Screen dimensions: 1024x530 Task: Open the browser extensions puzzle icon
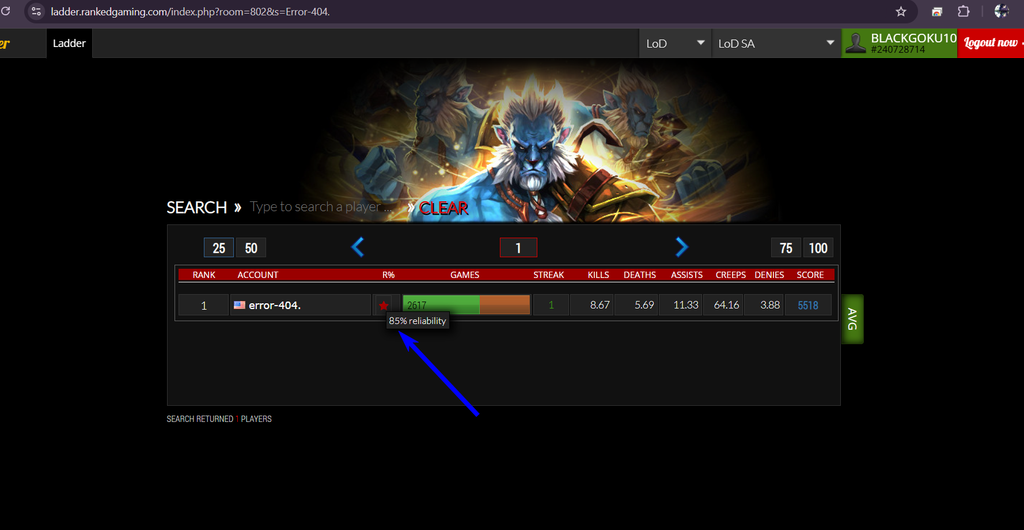(x=963, y=11)
